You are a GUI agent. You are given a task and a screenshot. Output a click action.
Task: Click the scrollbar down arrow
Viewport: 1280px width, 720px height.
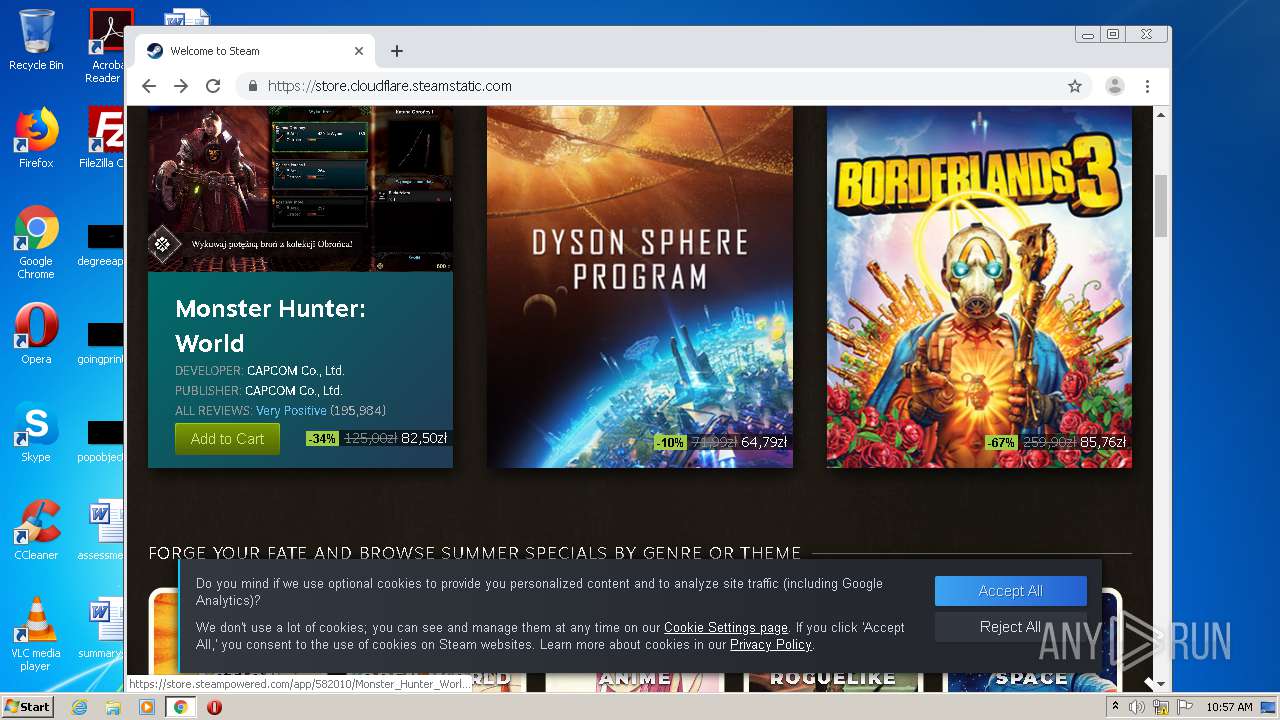tap(1161, 684)
